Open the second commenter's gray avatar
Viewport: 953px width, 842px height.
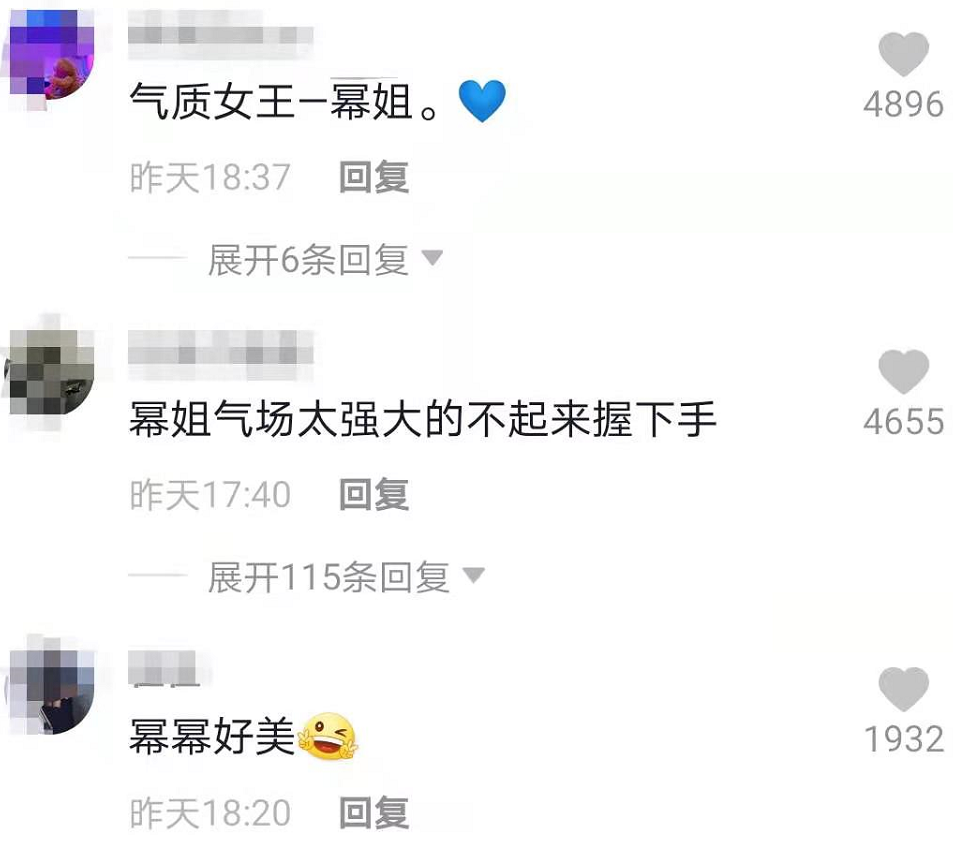pos(50,372)
